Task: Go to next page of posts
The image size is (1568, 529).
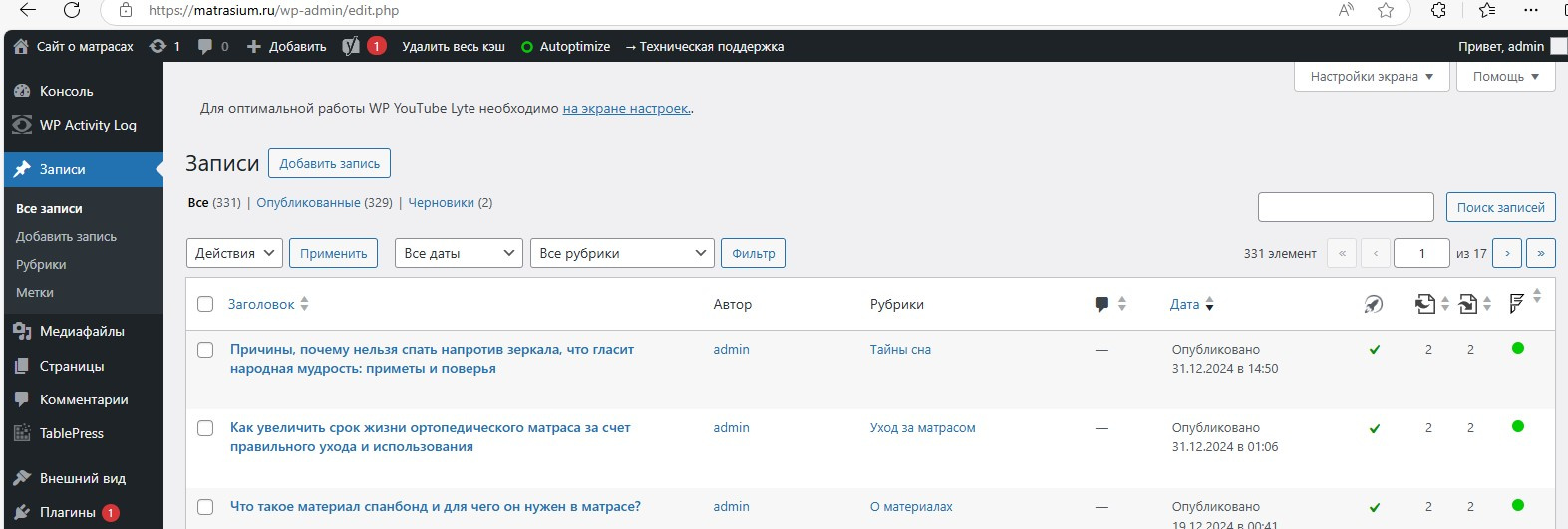Action: (1507, 253)
